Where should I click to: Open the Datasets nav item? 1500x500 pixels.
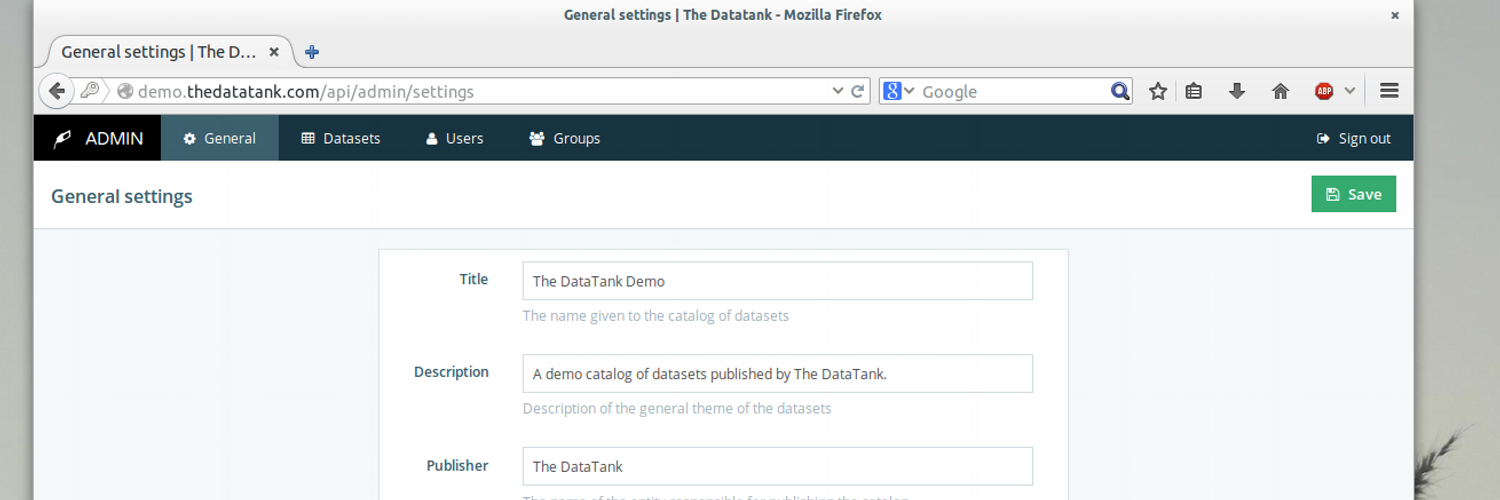click(x=341, y=138)
